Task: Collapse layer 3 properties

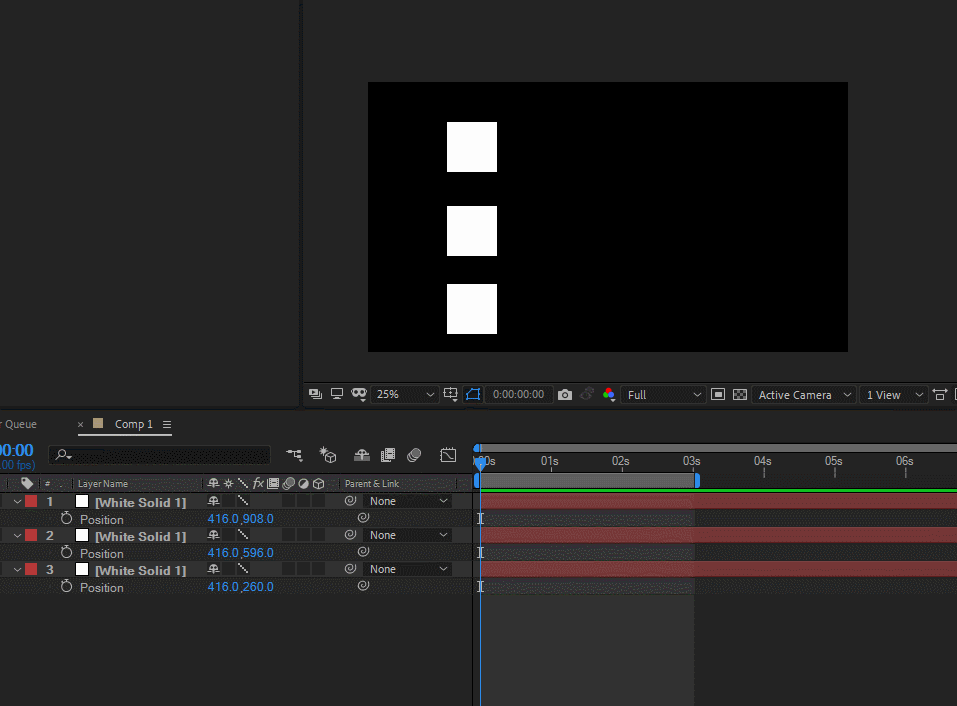Action: (x=18, y=569)
